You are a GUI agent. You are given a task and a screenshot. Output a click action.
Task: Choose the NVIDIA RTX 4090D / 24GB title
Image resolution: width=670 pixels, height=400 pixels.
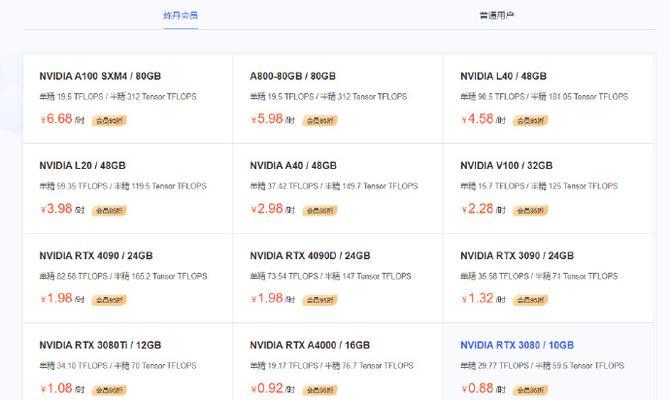(x=310, y=256)
